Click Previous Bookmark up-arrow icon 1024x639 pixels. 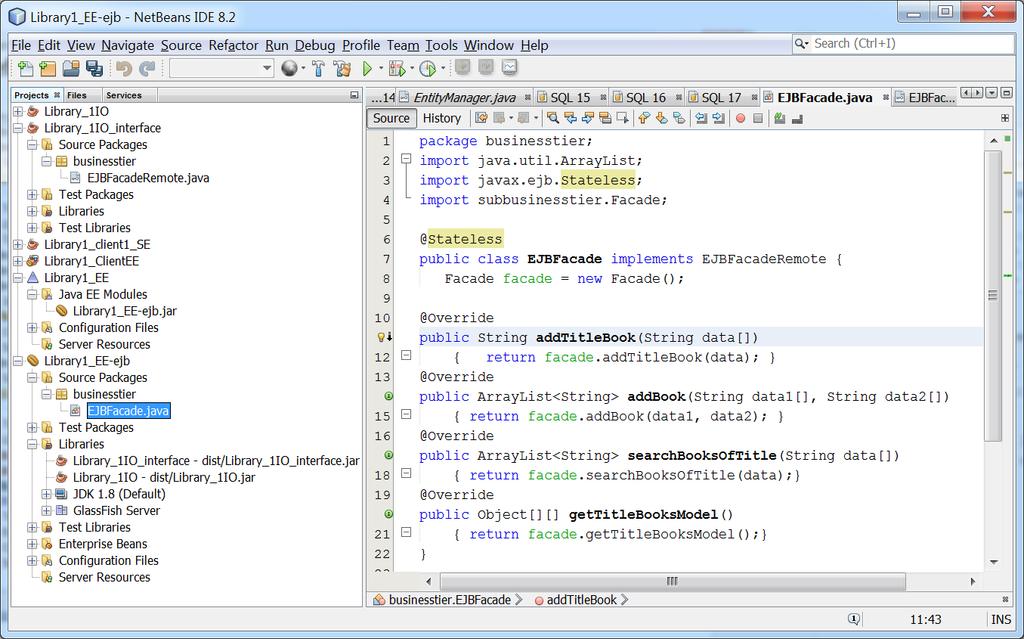[644, 118]
